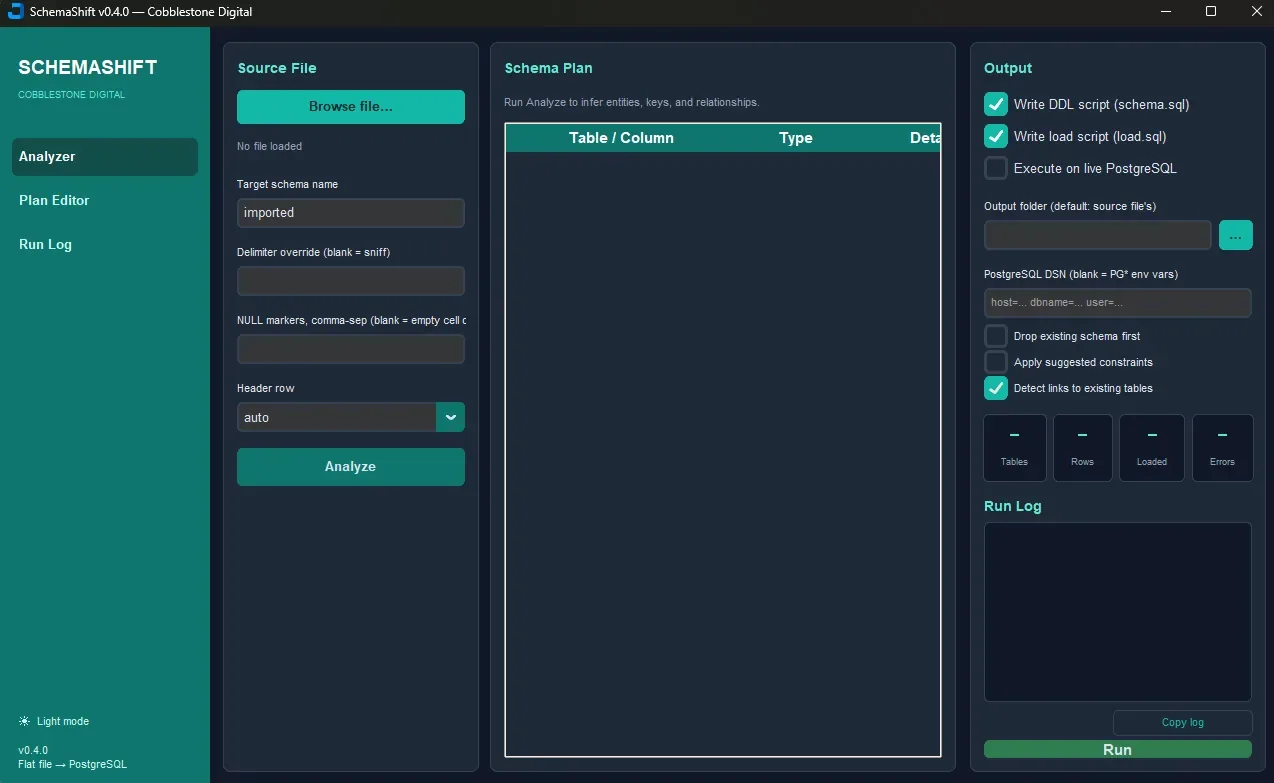Click the 'Flat file → PostgreSQL' footer text
1274x783 pixels.
pos(73,765)
